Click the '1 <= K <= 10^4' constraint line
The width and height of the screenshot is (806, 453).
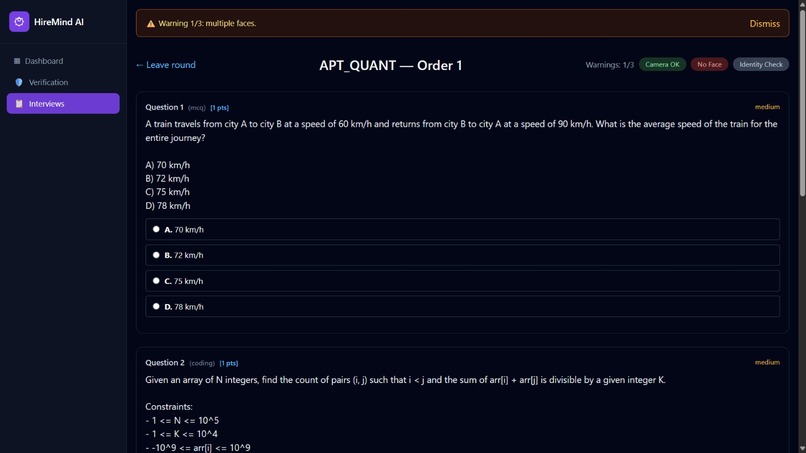pyautogui.click(x=181, y=434)
